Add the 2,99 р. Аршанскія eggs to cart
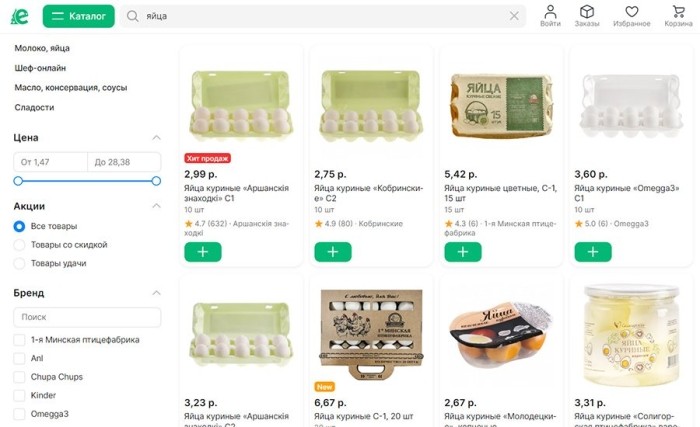The height and width of the screenshot is (427, 700). click(203, 251)
